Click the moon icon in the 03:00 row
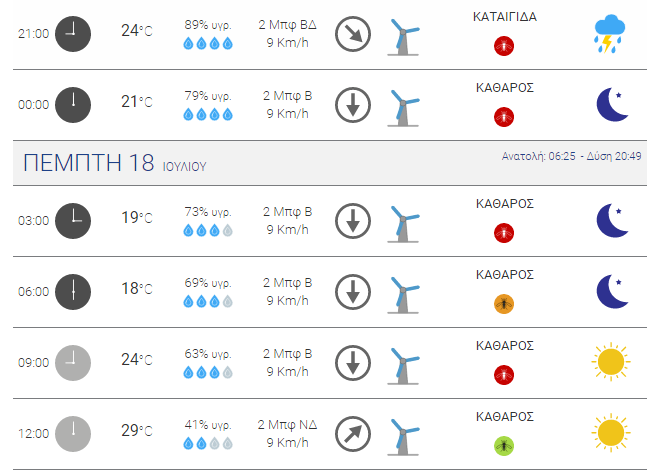The width and height of the screenshot is (670, 471). [612, 221]
